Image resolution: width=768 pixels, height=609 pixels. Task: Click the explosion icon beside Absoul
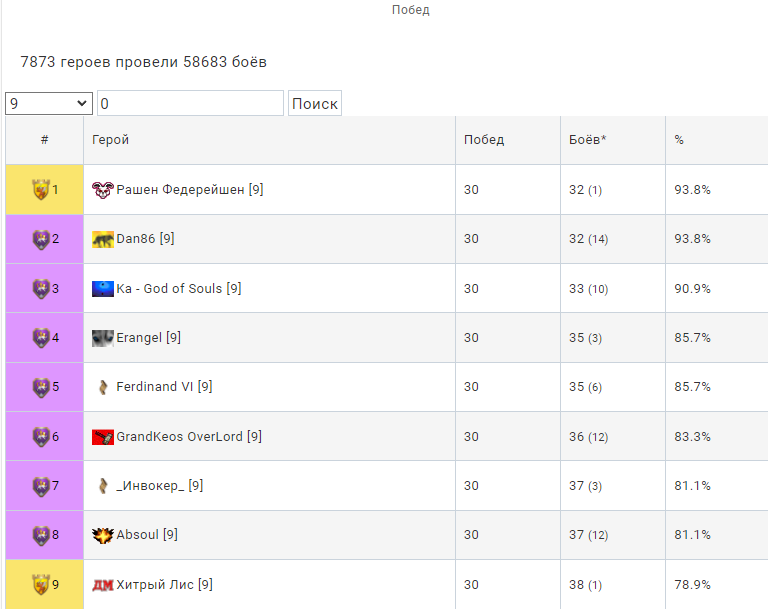pos(103,535)
